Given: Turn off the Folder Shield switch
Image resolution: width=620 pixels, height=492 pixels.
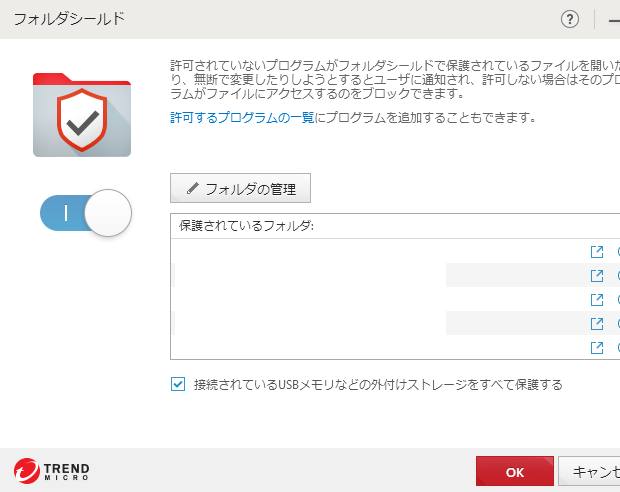Looking at the screenshot, I should (86, 213).
